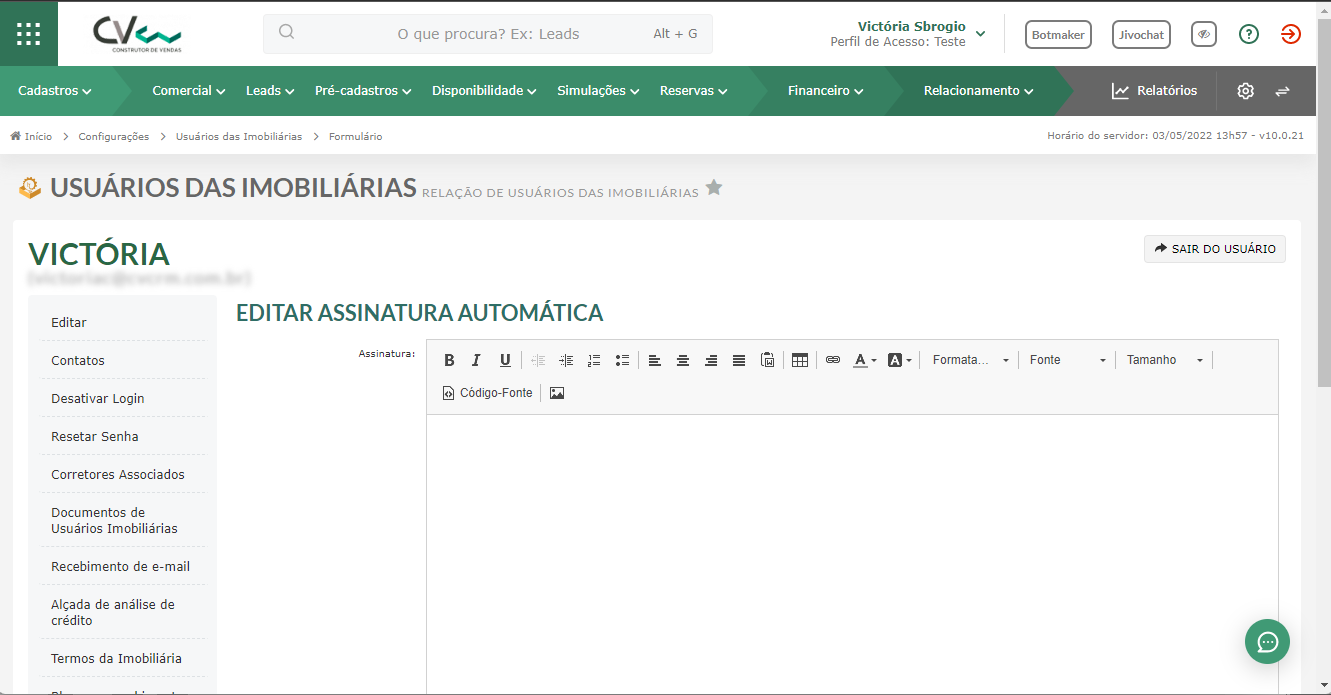Insert an image into the signature

[x=557, y=393]
